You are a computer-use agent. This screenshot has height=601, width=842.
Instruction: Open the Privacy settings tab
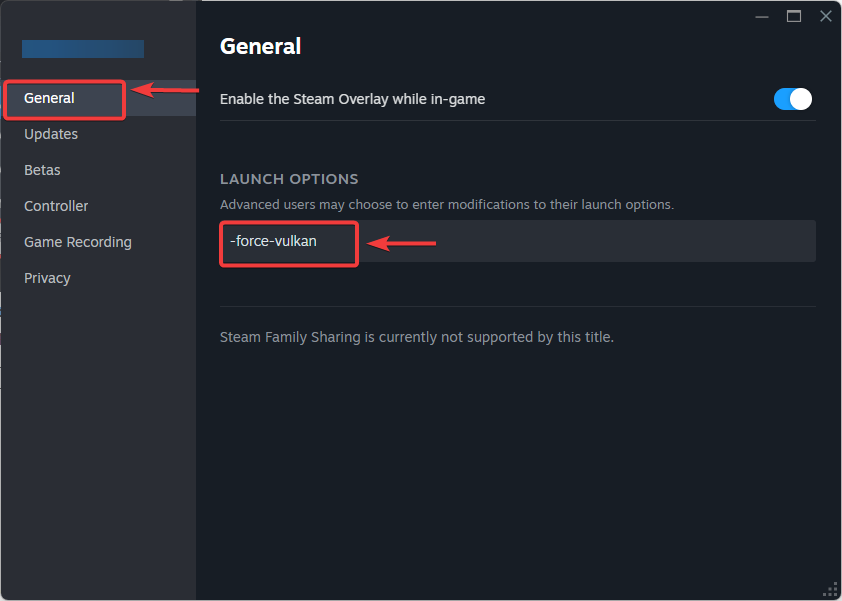click(x=47, y=278)
